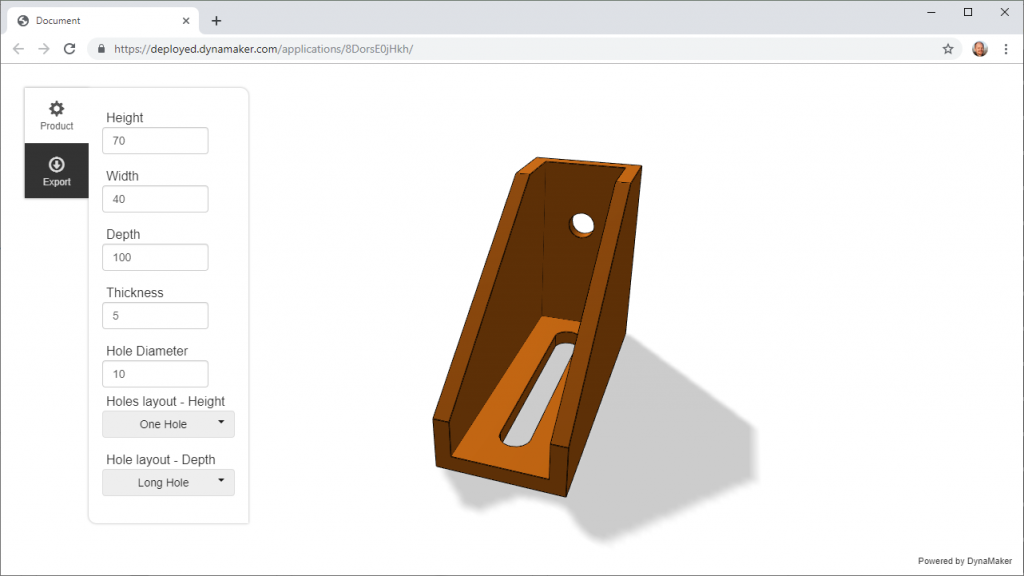Open the Hole layout Depth dropdown showing Long Hole
This screenshot has height=576, width=1024.
(x=168, y=482)
